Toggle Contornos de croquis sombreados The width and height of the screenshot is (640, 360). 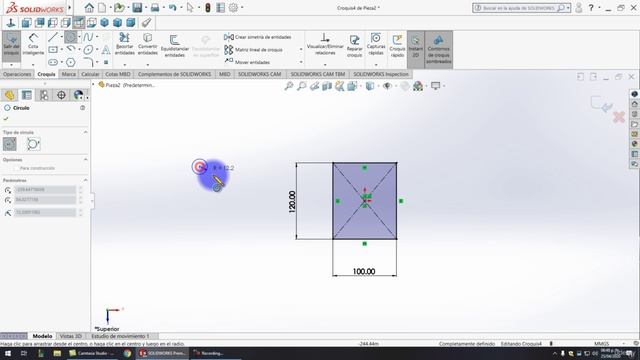click(439, 49)
